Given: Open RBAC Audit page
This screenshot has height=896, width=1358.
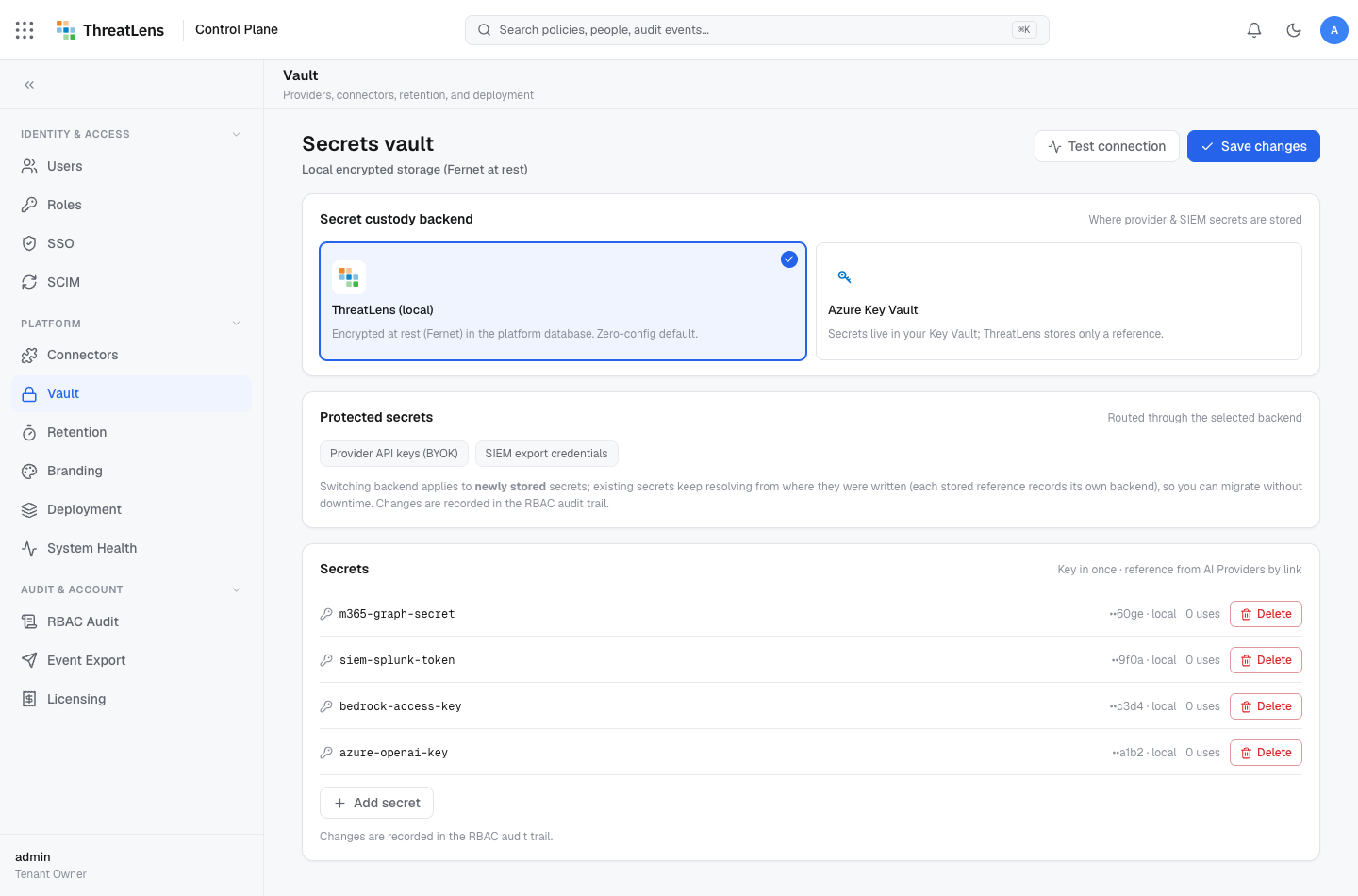Looking at the screenshot, I should [131, 622].
